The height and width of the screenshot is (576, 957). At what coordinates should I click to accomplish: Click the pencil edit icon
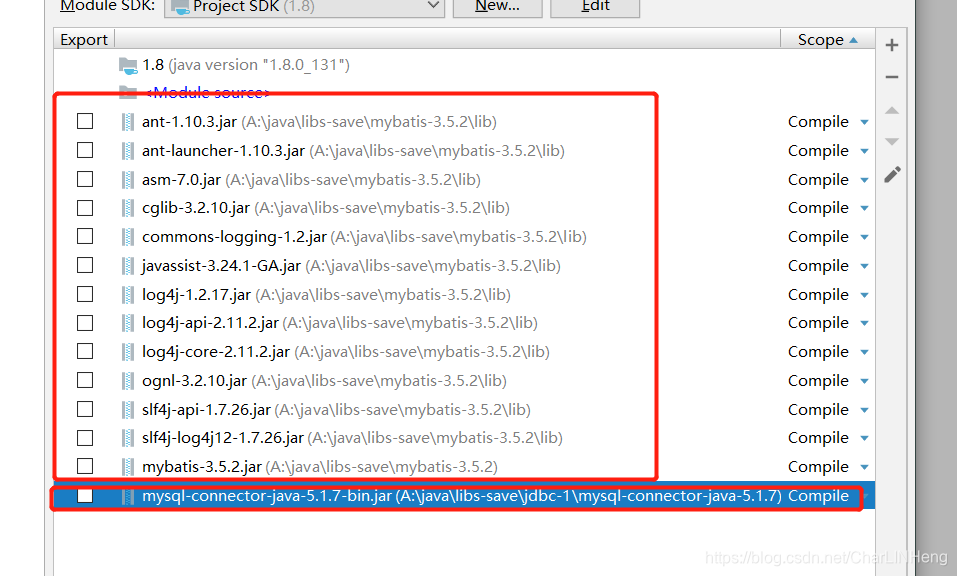(x=892, y=175)
